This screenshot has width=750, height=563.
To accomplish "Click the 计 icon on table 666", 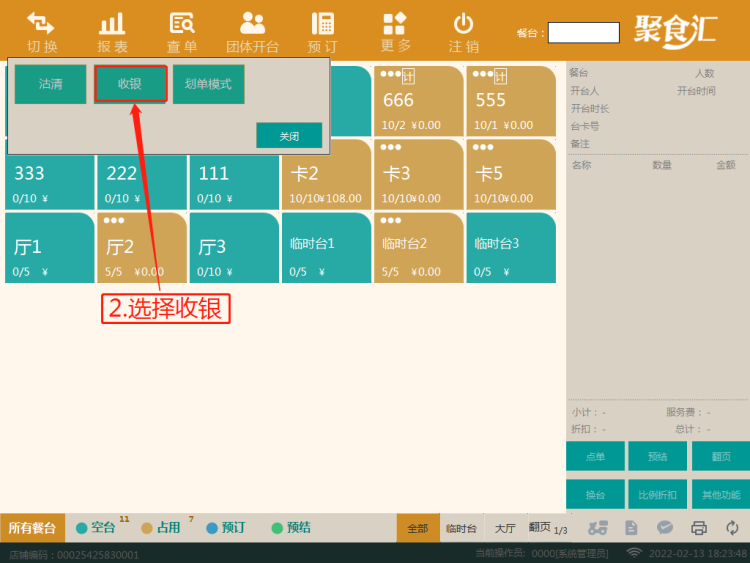I will [x=408, y=76].
